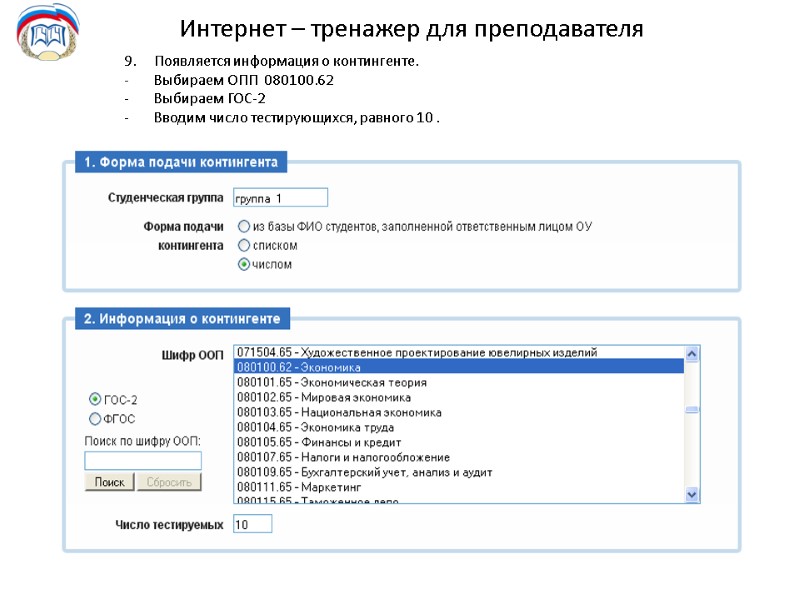Viewport: 800px width, 600px height.
Task: Click the list's scroll-up arrow
Action: tap(691, 352)
